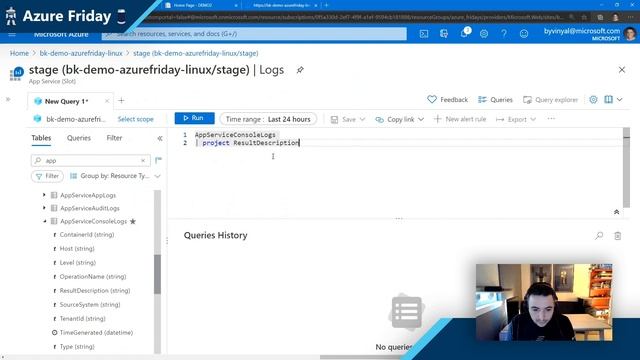
Task: Open a new browser tab
Action: pyautogui.click(x=326, y=5)
